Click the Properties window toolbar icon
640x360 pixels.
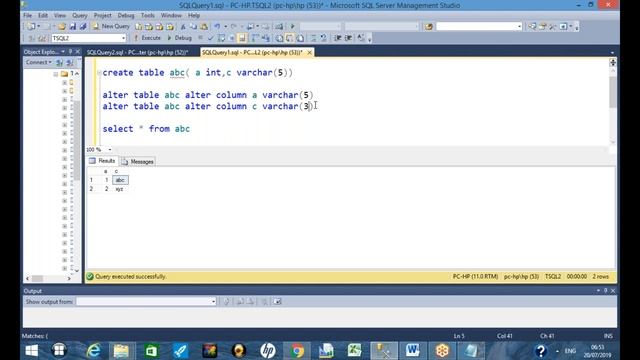tap(542, 27)
